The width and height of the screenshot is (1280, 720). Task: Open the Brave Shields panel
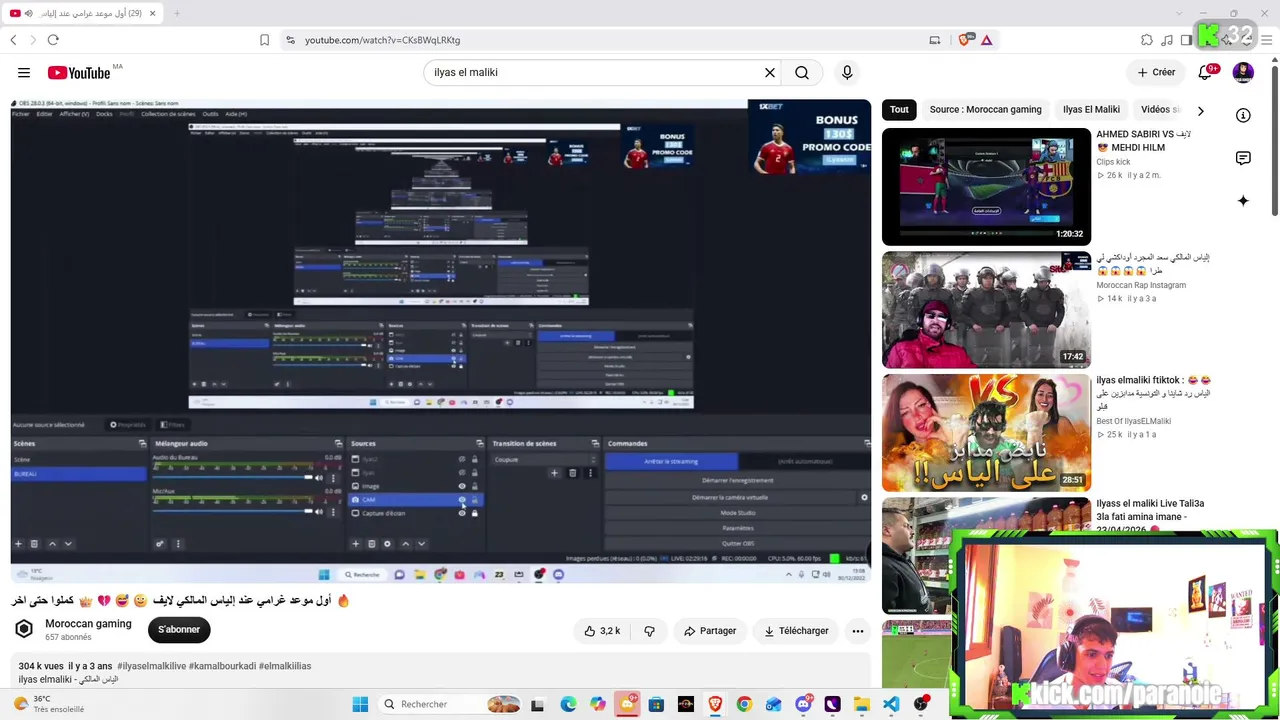965,40
